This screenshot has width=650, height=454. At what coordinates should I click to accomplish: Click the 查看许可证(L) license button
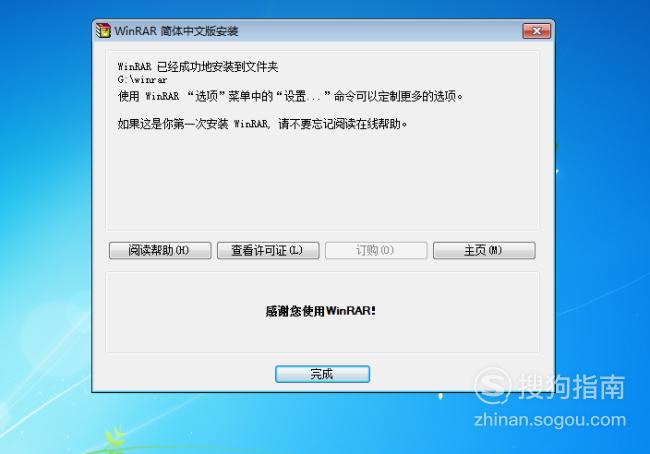[268, 250]
